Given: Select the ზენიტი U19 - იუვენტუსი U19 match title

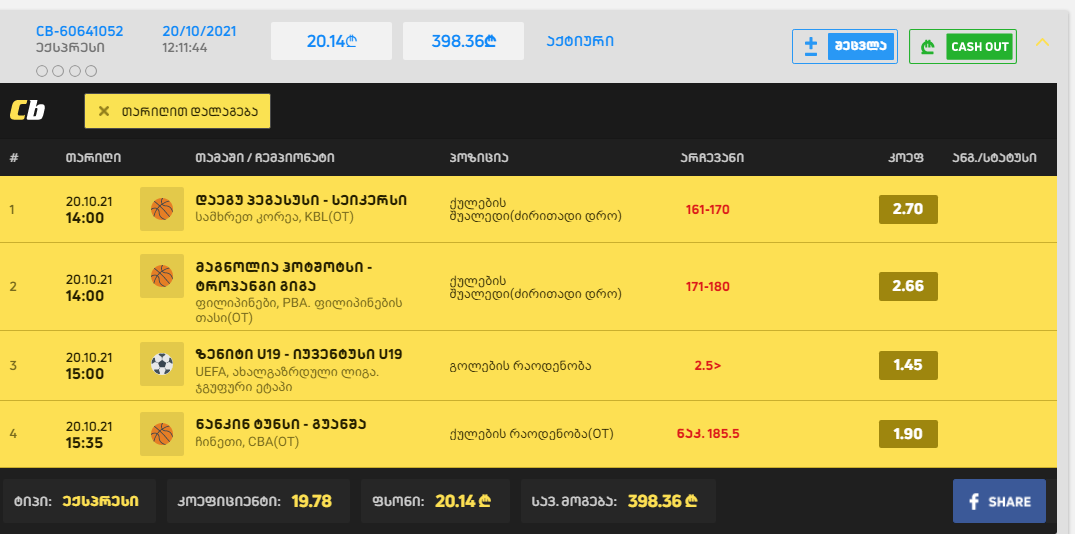Looking at the screenshot, I should [298, 354].
